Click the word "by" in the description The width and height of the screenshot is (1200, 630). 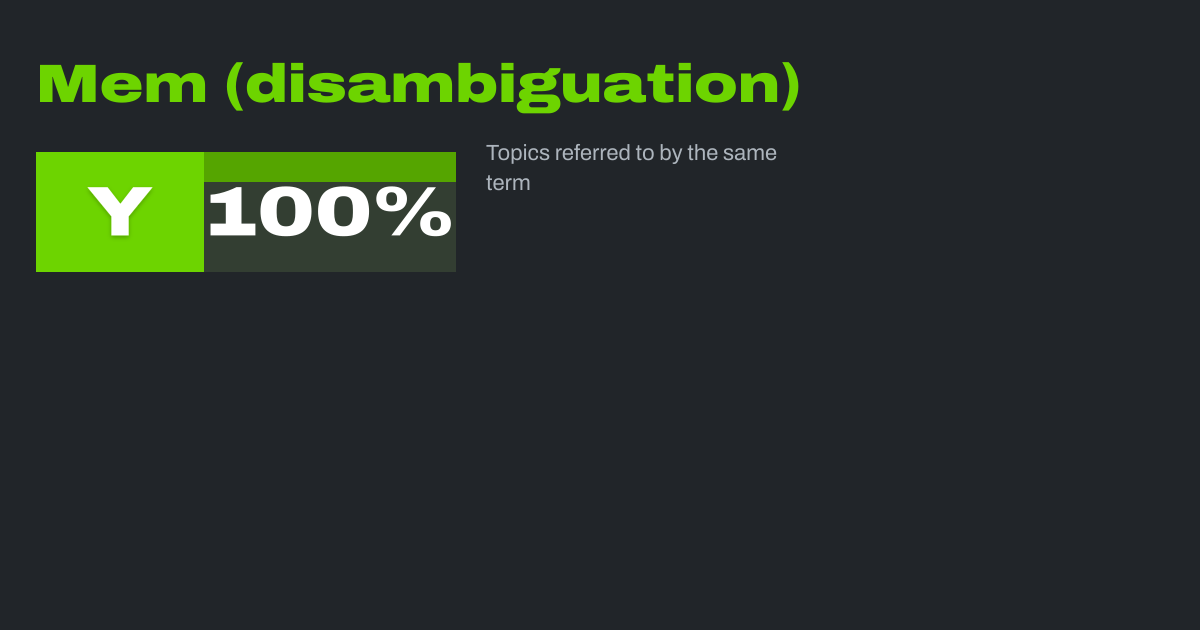[669, 153]
